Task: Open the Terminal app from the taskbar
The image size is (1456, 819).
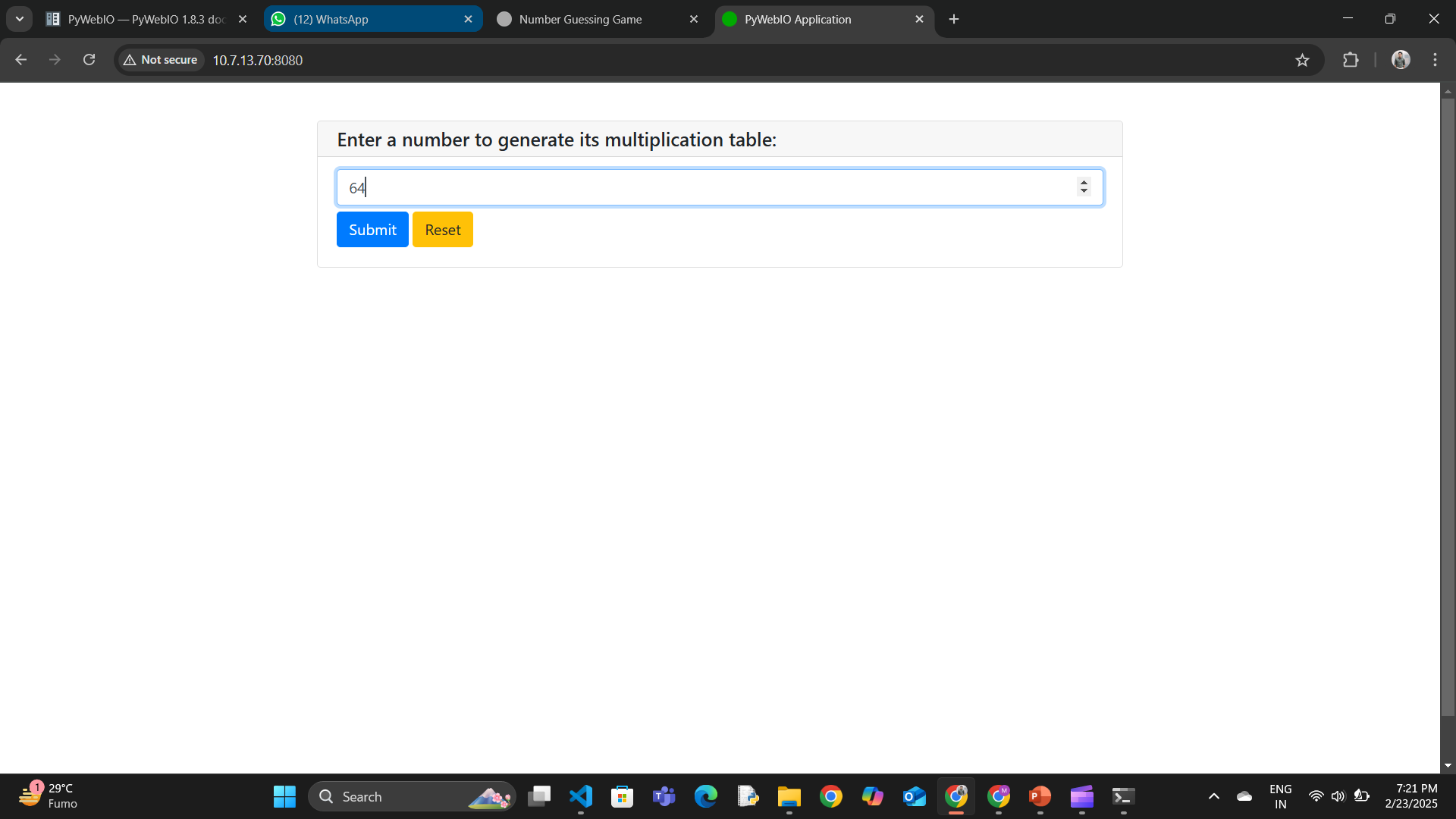Action: (x=1124, y=796)
